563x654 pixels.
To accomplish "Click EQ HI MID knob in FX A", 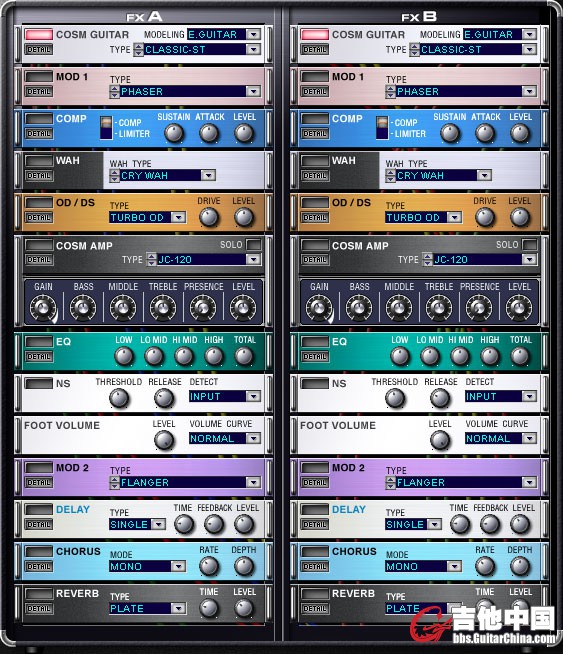I will click(184, 357).
